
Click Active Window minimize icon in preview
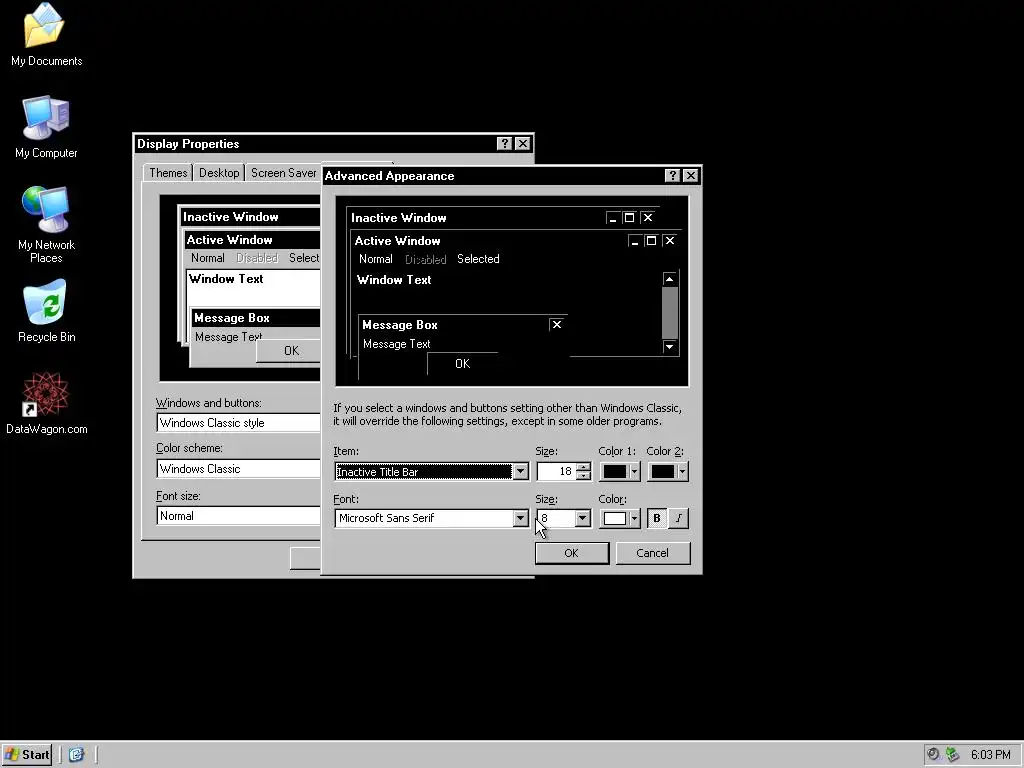[634, 241]
